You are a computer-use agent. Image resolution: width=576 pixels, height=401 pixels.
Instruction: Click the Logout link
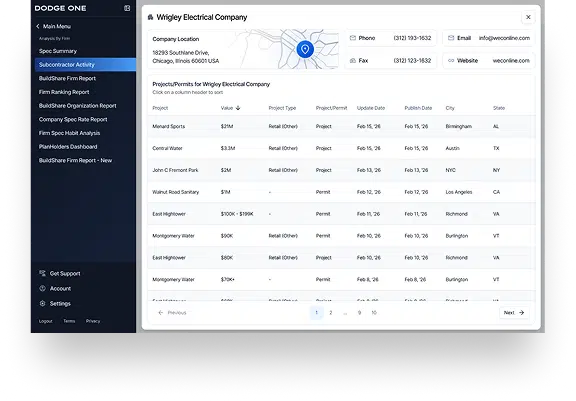[46, 321]
